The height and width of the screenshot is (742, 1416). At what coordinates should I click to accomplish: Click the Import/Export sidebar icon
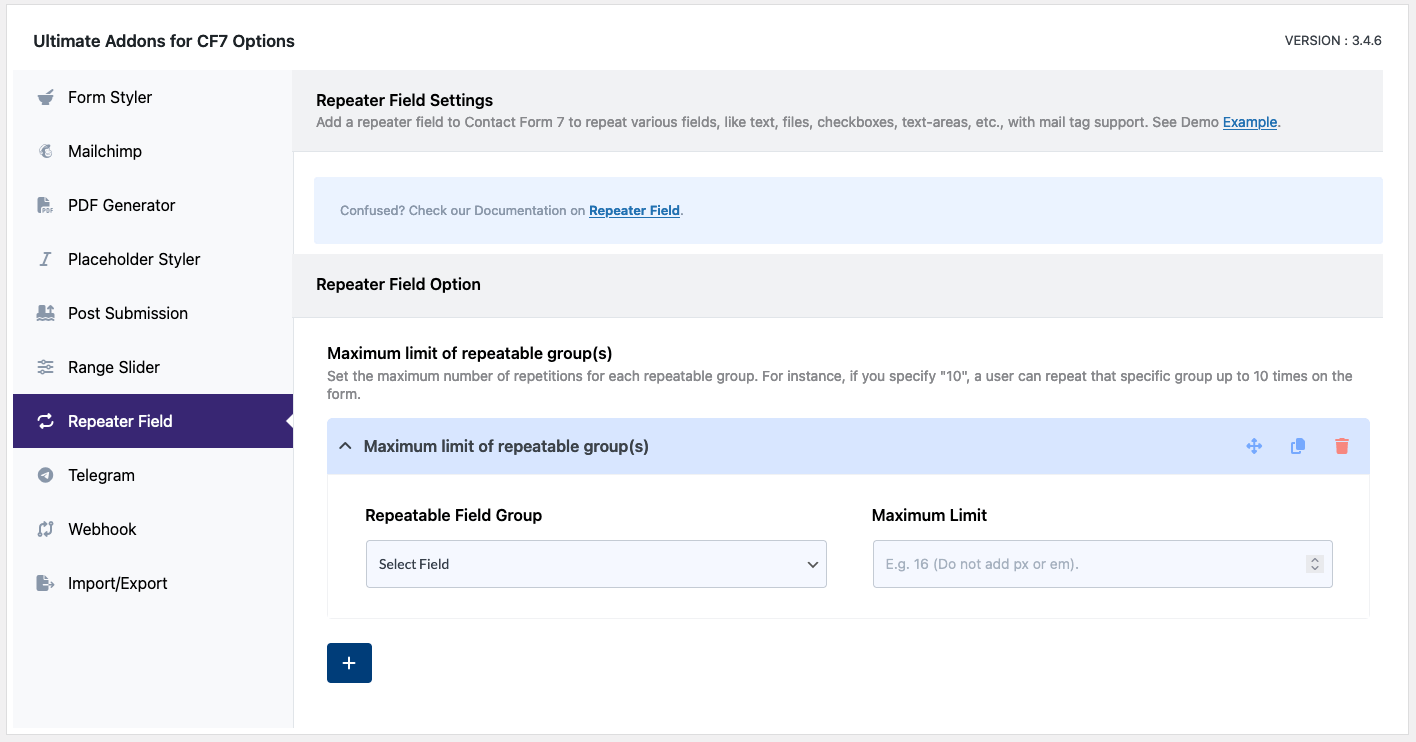coord(45,583)
